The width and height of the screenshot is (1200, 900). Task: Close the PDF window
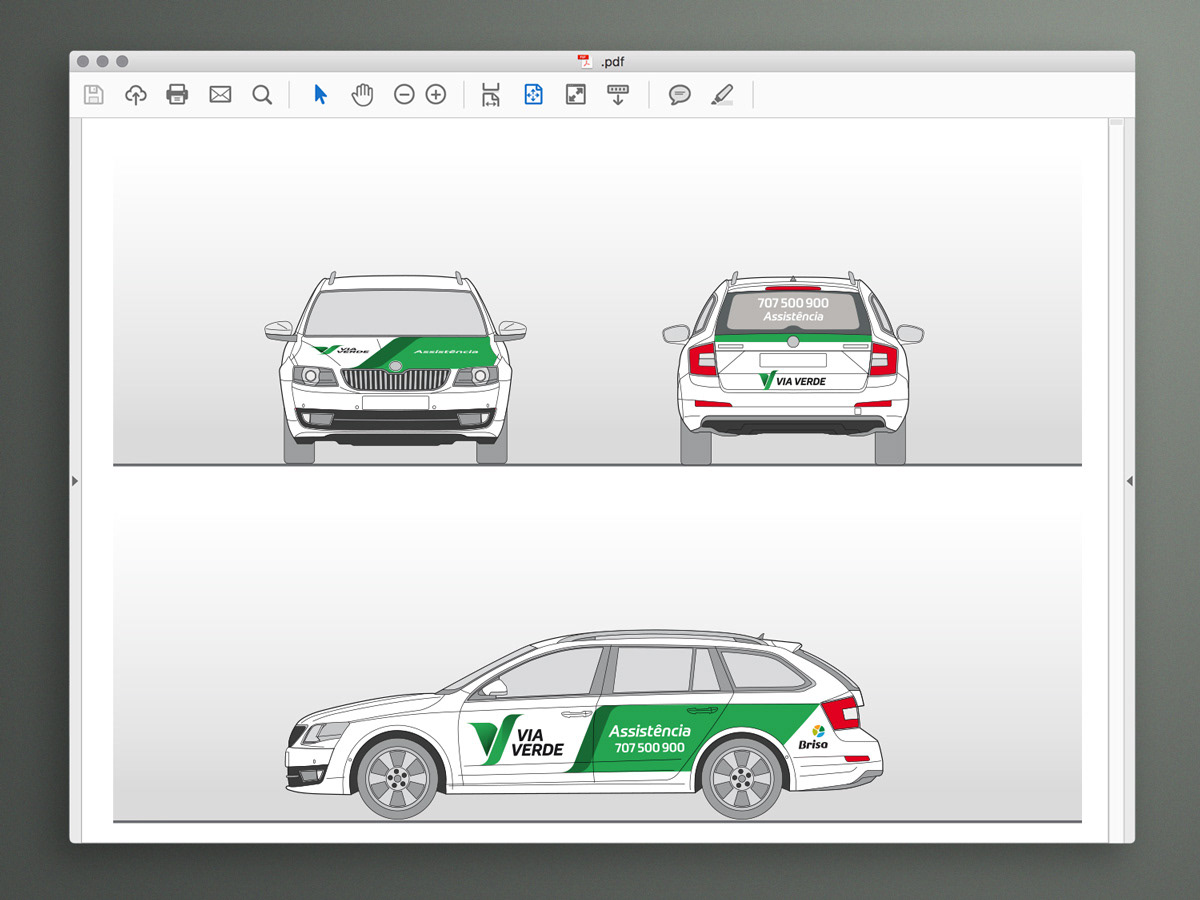pyautogui.click(x=84, y=62)
